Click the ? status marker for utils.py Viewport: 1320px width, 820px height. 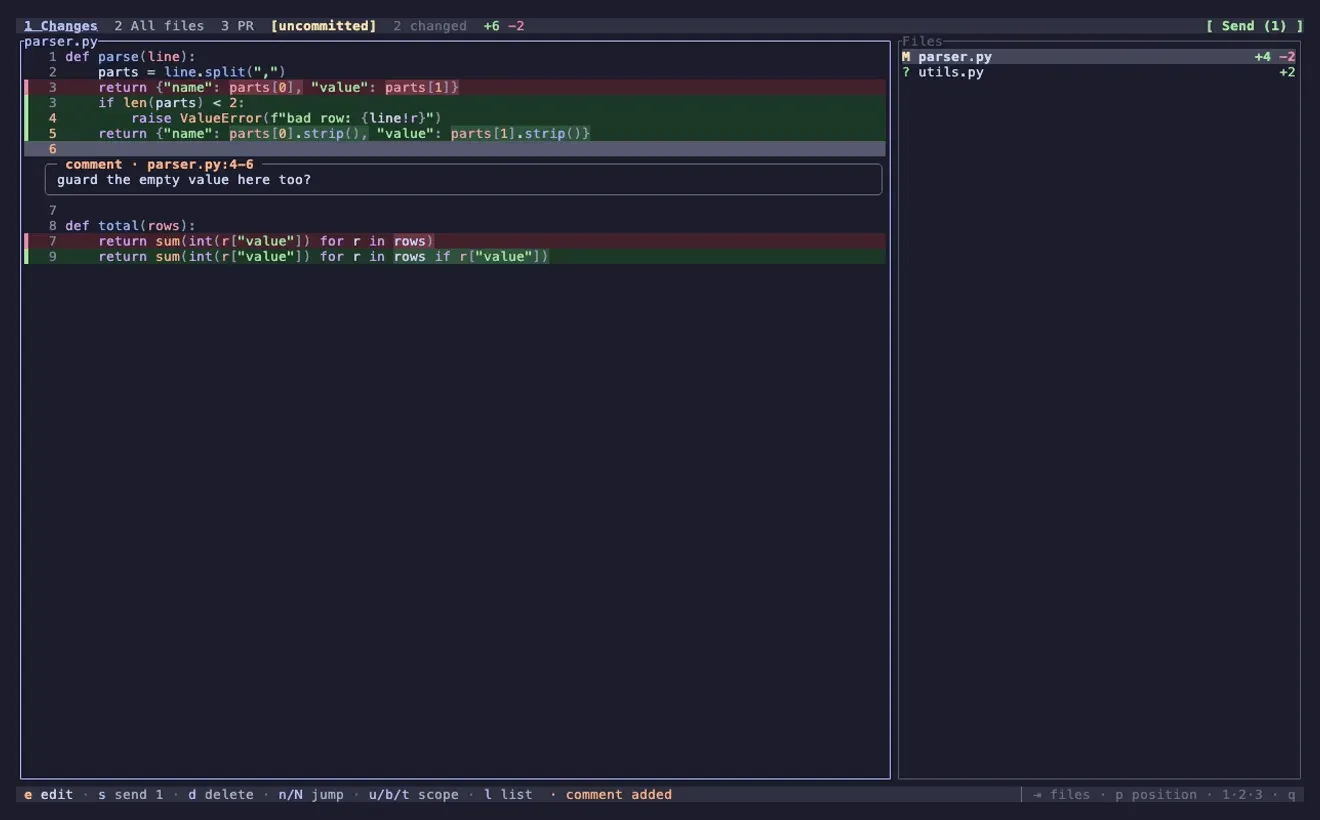(906, 72)
